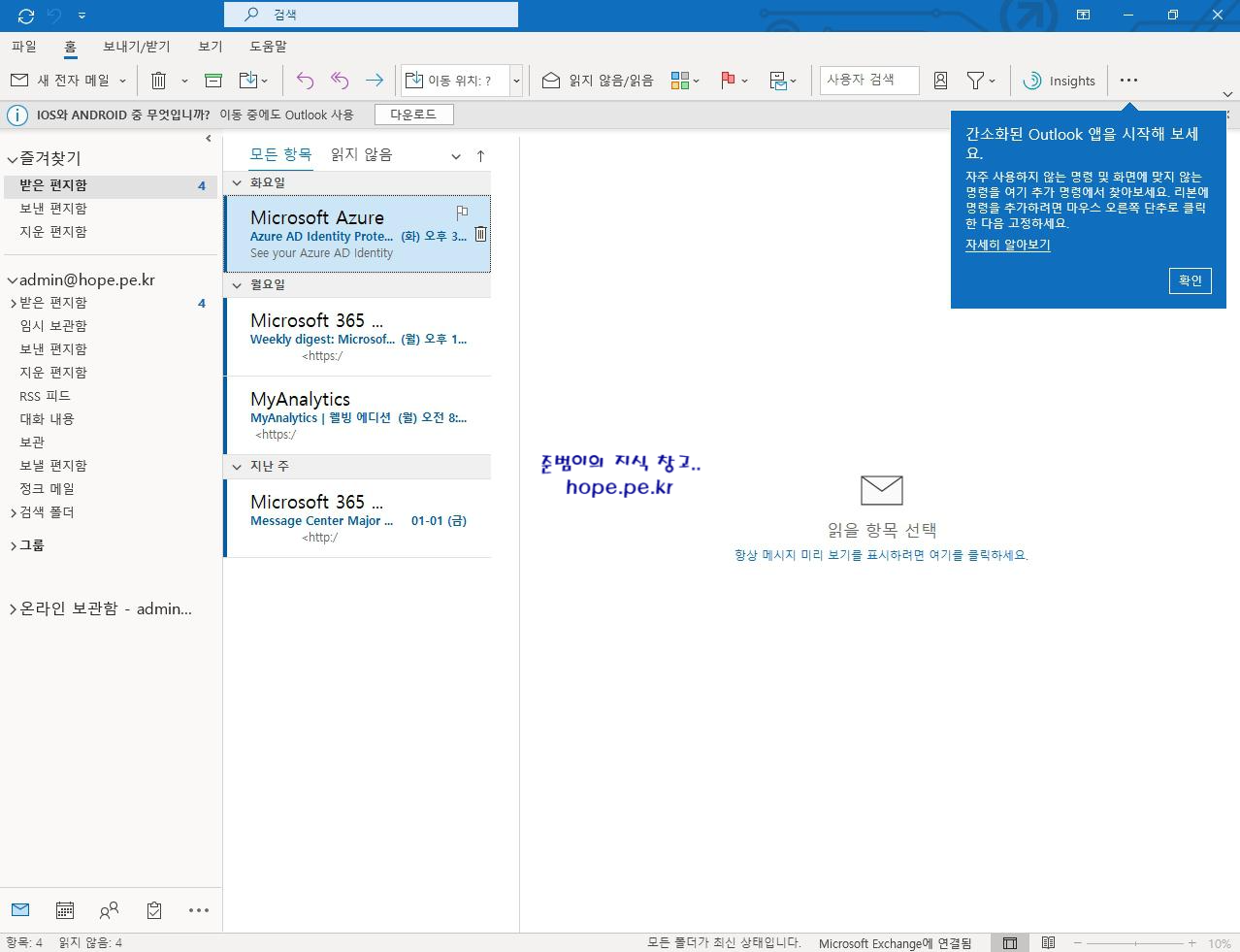Expand the 이동 위치 quick steps dropdown
Image resolution: width=1240 pixels, height=952 pixels.
click(516, 82)
